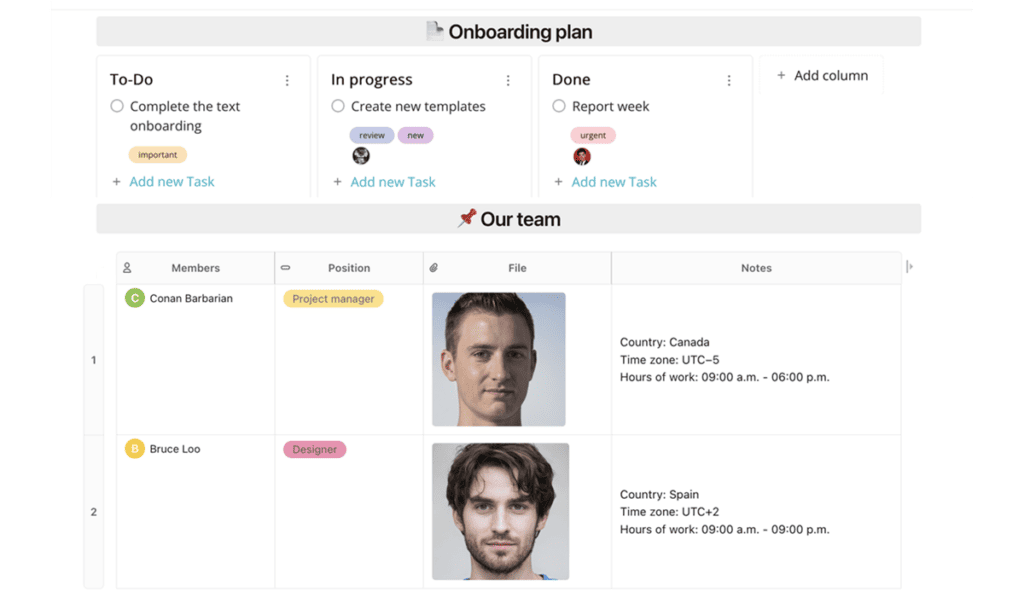Screen dimensions: 1024x597
Task: Select the File column header
Action: pyautogui.click(x=517, y=268)
